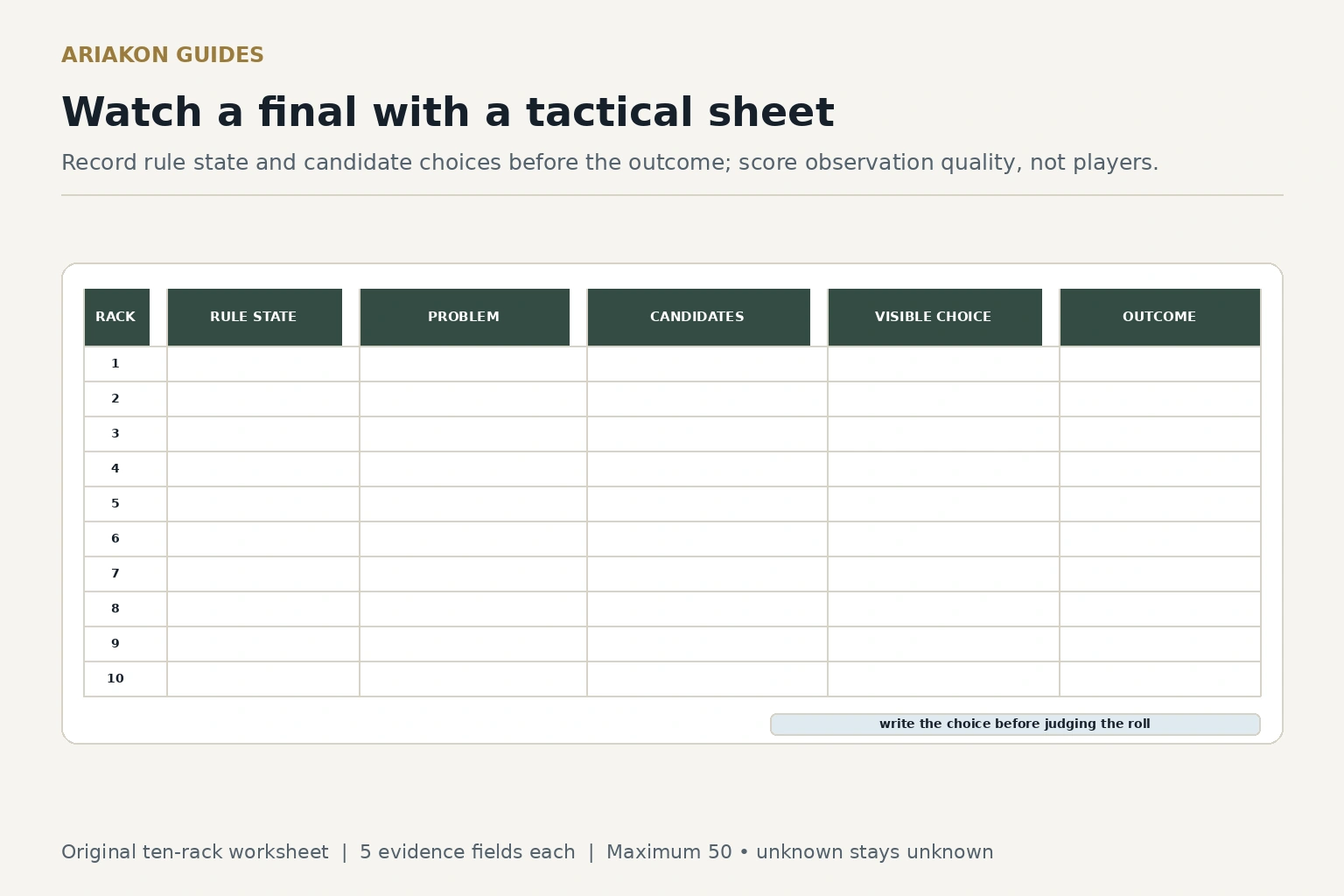Select rack number 1 cell
Image resolution: width=1344 pixels, height=896 pixels.
(125, 364)
